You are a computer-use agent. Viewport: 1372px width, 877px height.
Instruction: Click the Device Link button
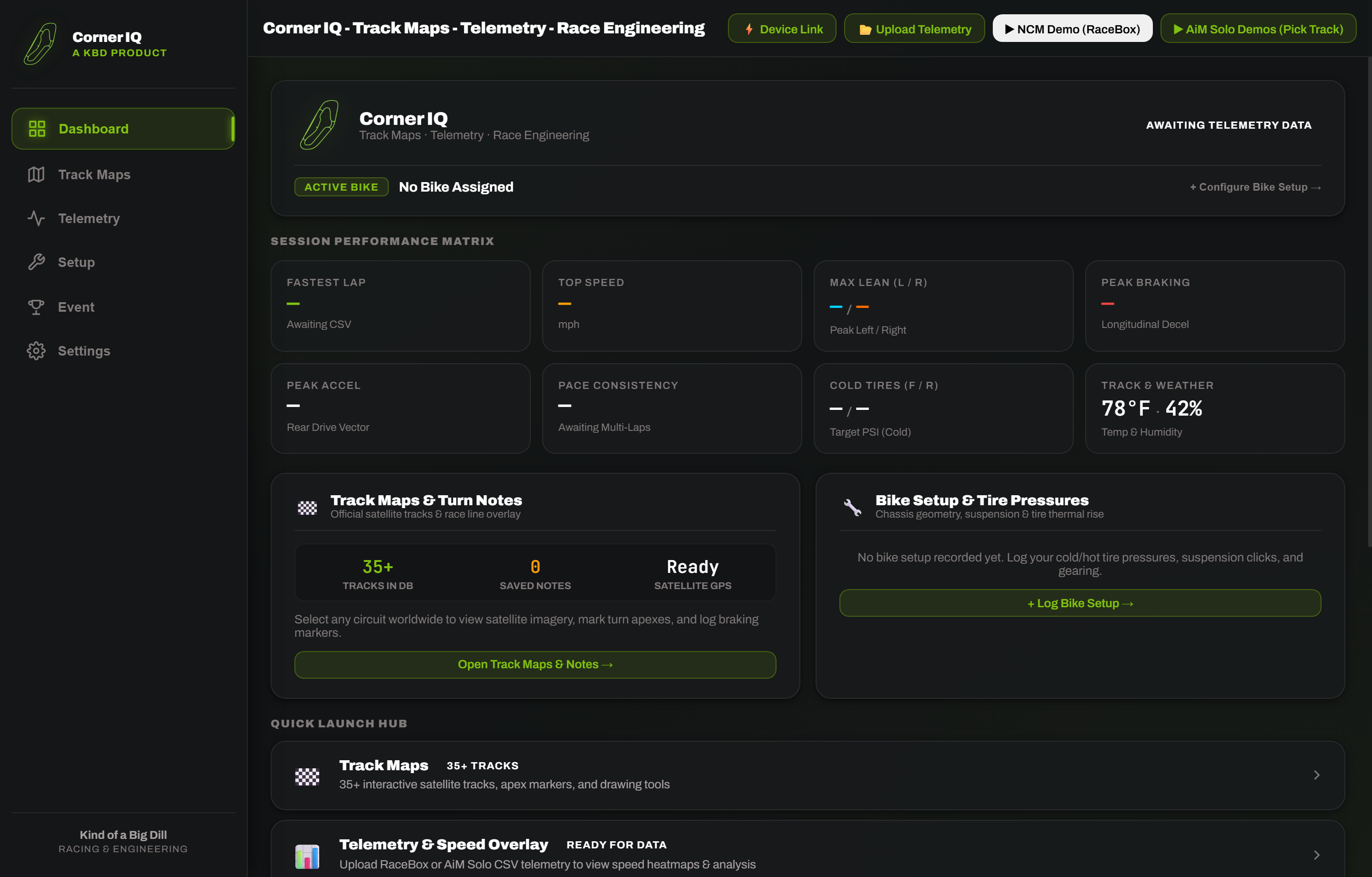click(x=782, y=29)
